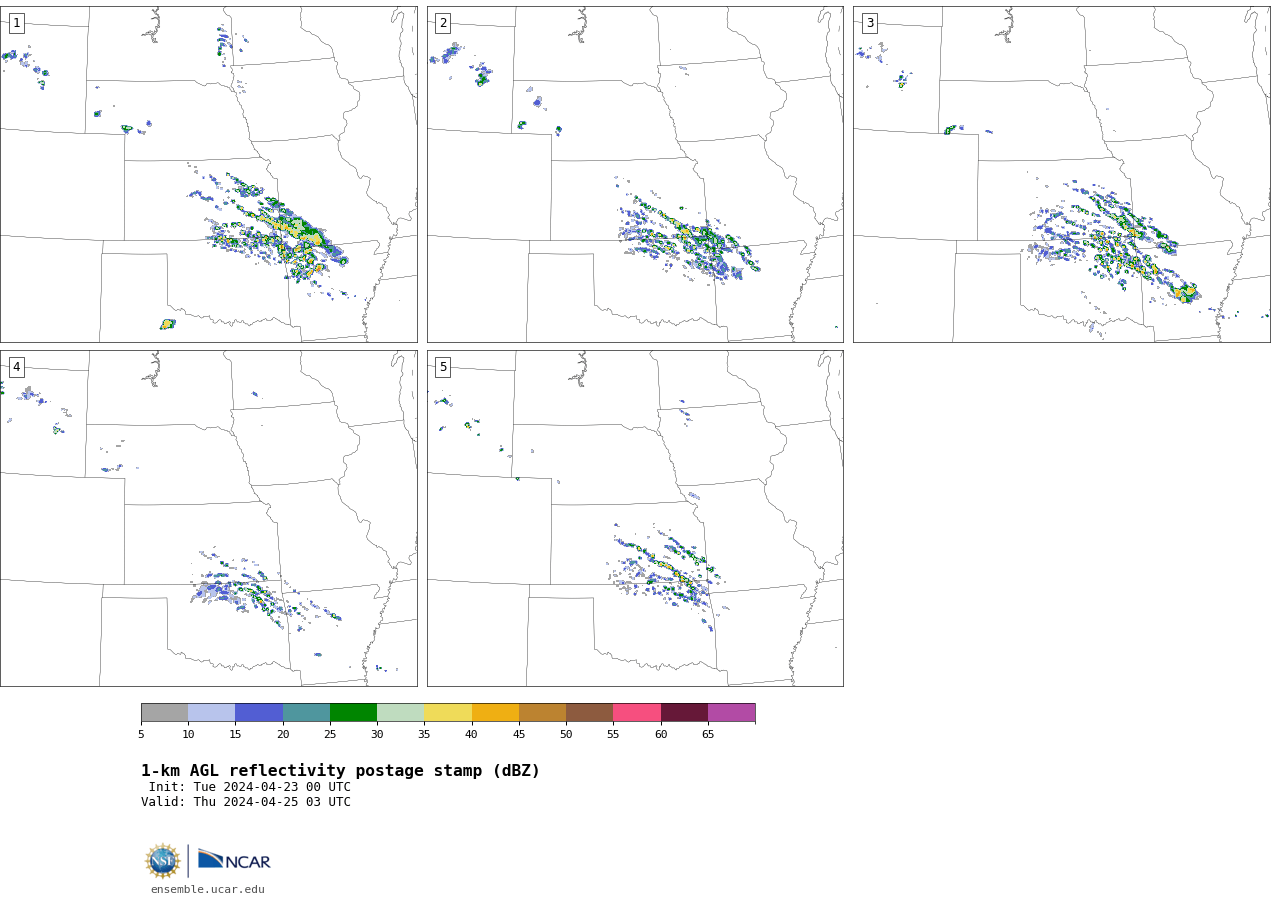The image size is (1280, 901).
Task: Click the Init: Tue 2024-04-23 00 UTC text
Action: pyautogui.click(x=250, y=787)
